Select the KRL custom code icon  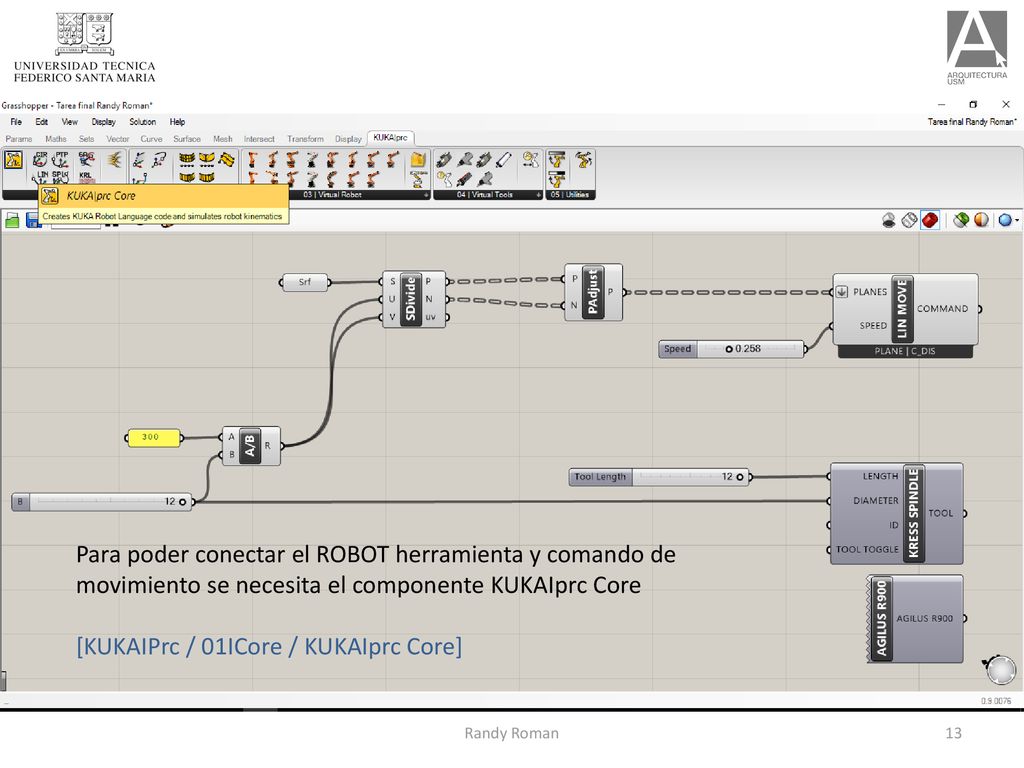pos(86,176)
